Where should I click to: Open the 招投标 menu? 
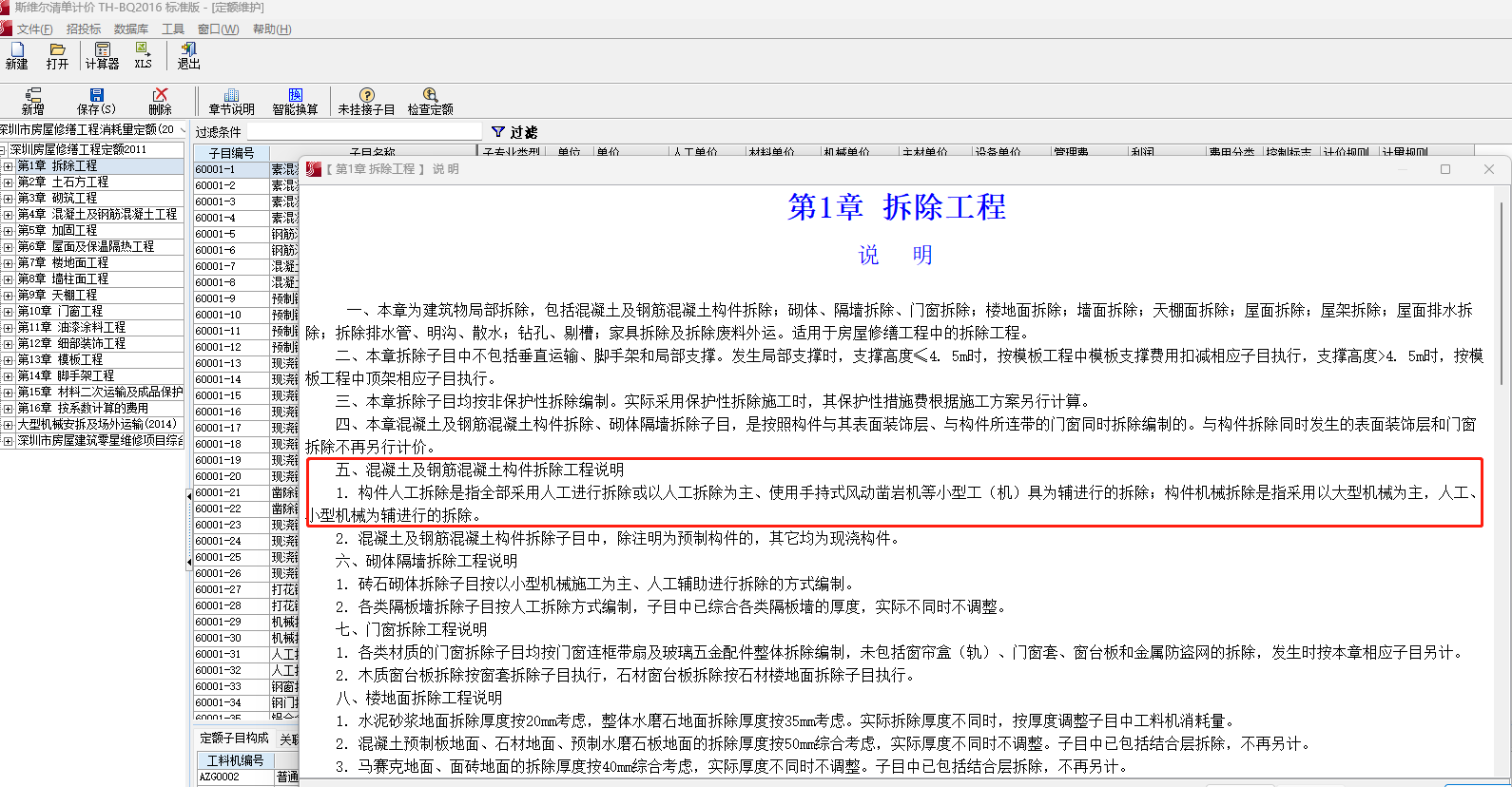[x=83, y=29]
